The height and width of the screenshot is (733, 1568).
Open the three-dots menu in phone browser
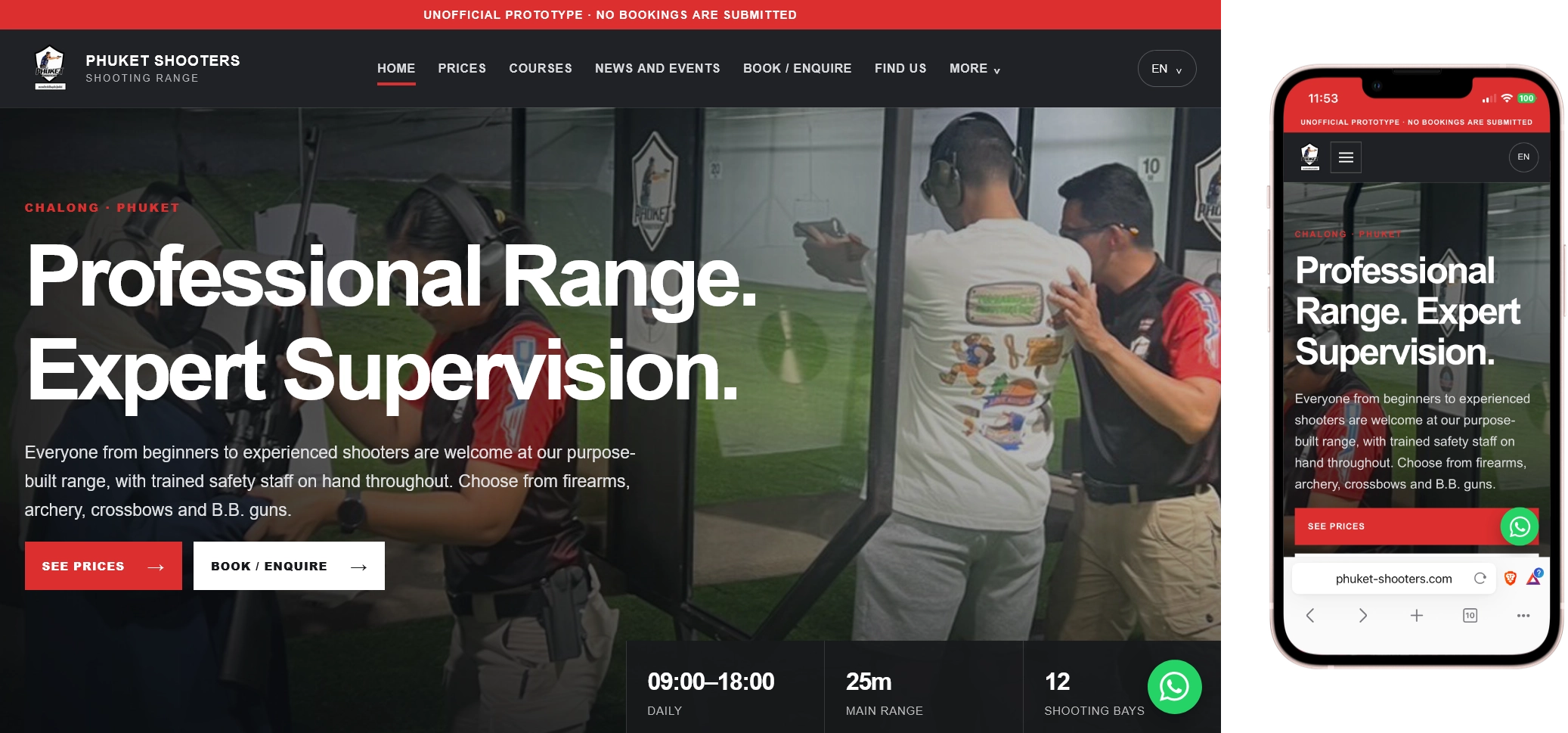click(x=1523, y=616)
